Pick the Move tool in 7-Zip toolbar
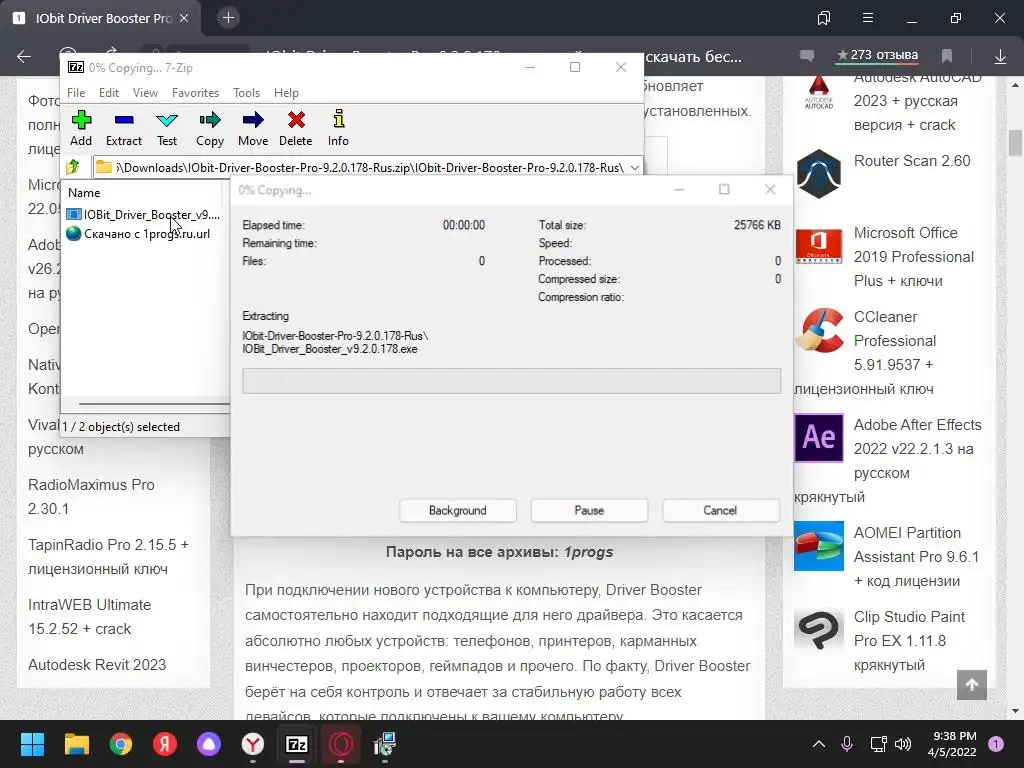The height and width of the screenshot is (768, 1024). [x=253, y=128]
